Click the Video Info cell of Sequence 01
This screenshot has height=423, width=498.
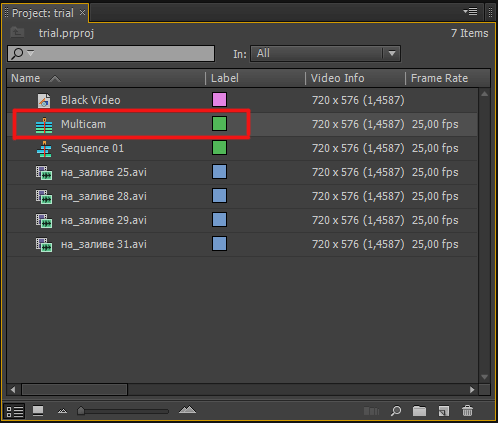358,148
